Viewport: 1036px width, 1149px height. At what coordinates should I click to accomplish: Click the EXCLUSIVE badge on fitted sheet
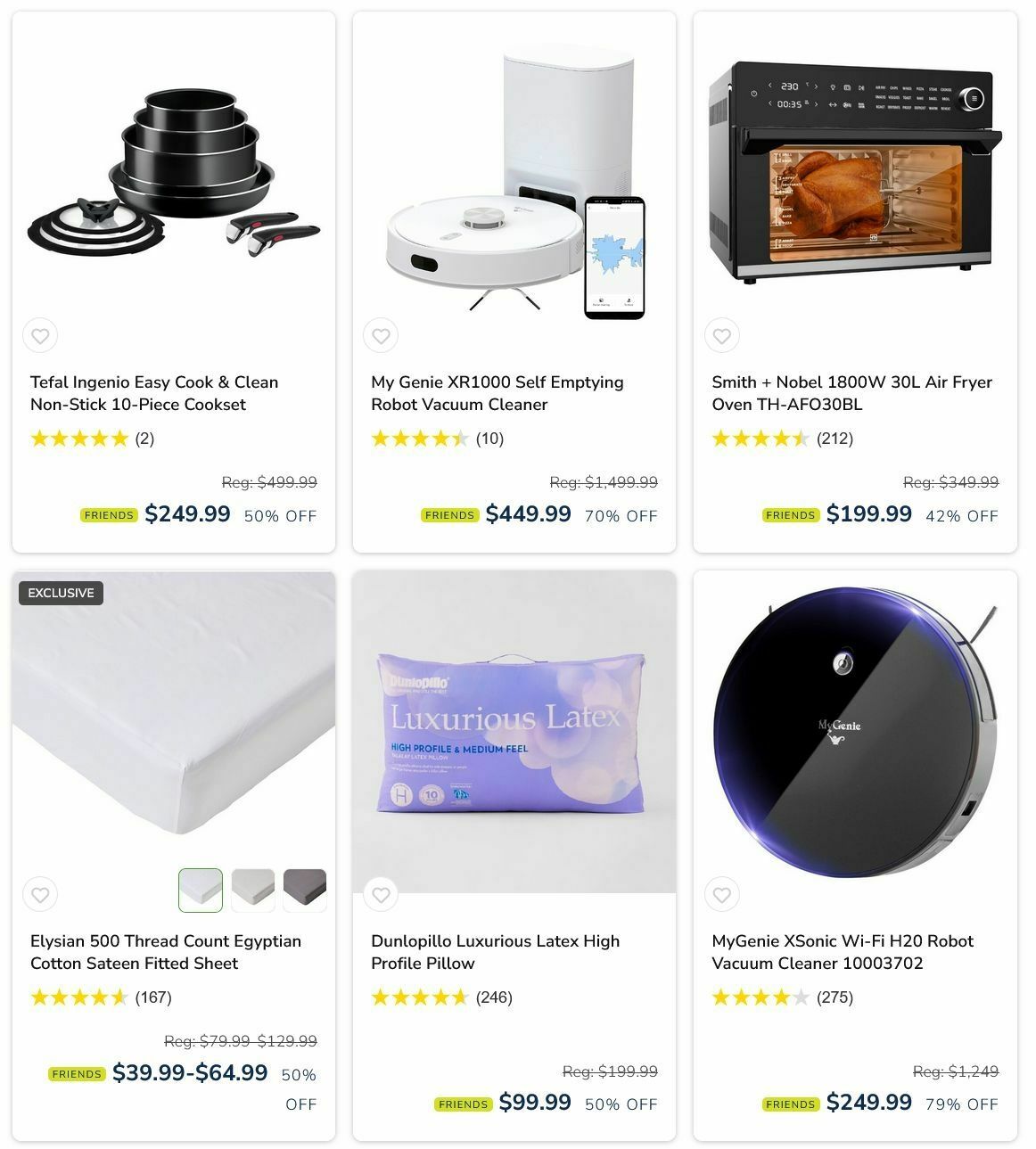61,593
